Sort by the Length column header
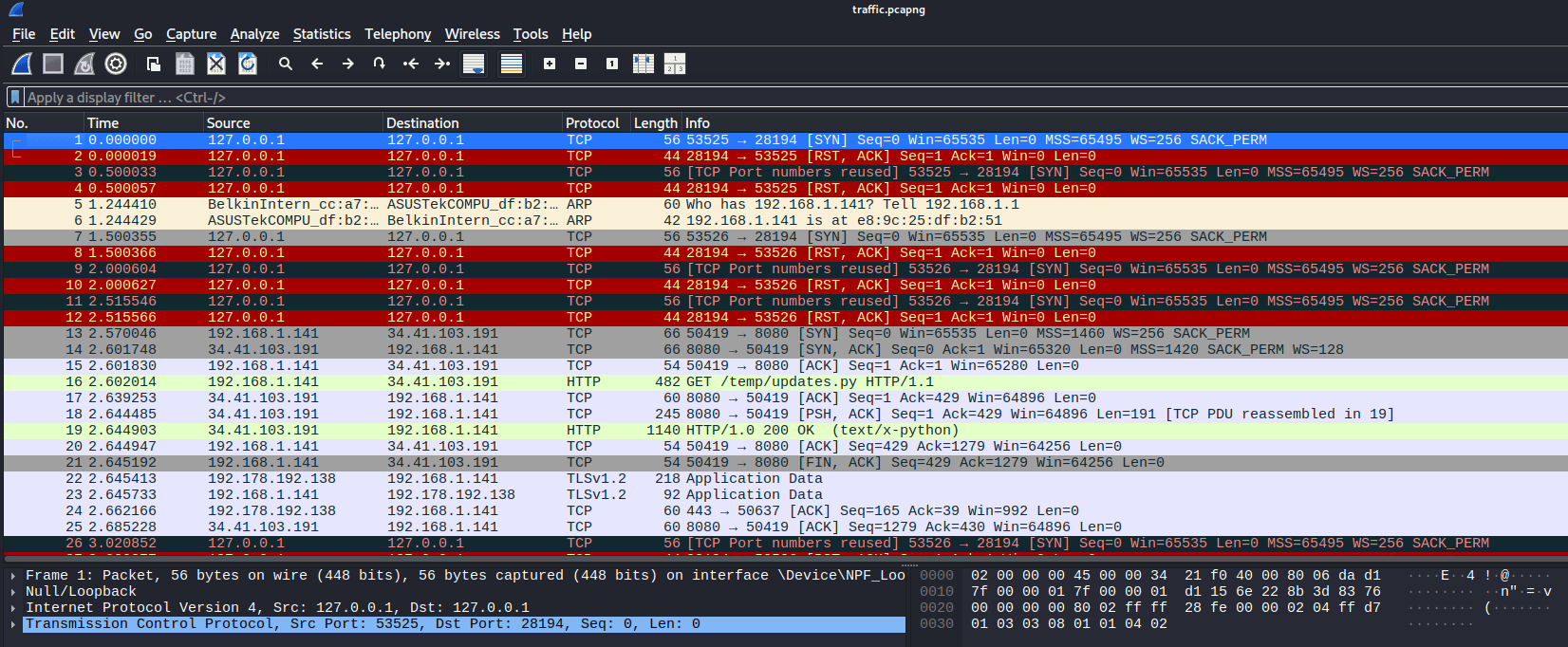 coord(656,123)
